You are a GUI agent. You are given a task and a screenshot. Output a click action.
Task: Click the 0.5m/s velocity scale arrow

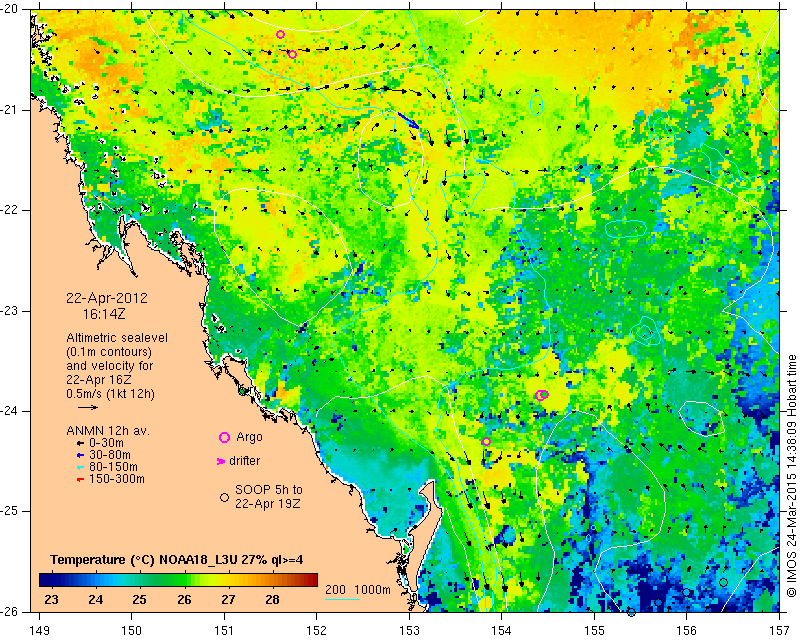tap(88, 407)
